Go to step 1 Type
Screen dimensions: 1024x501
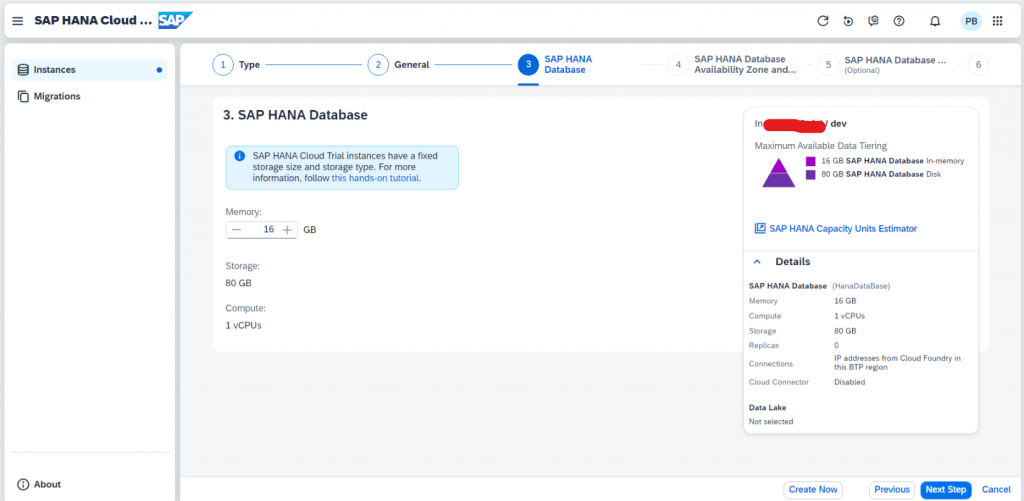236,65
